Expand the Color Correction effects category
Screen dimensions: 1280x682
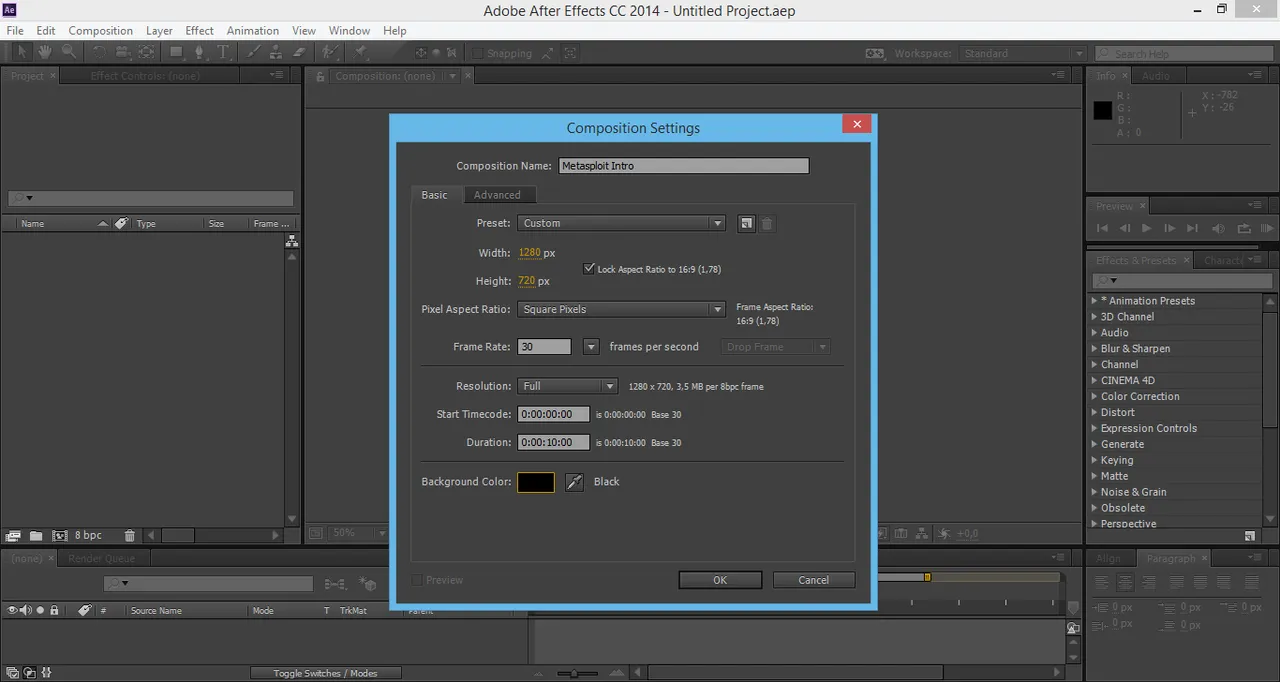pos(1094,396)
